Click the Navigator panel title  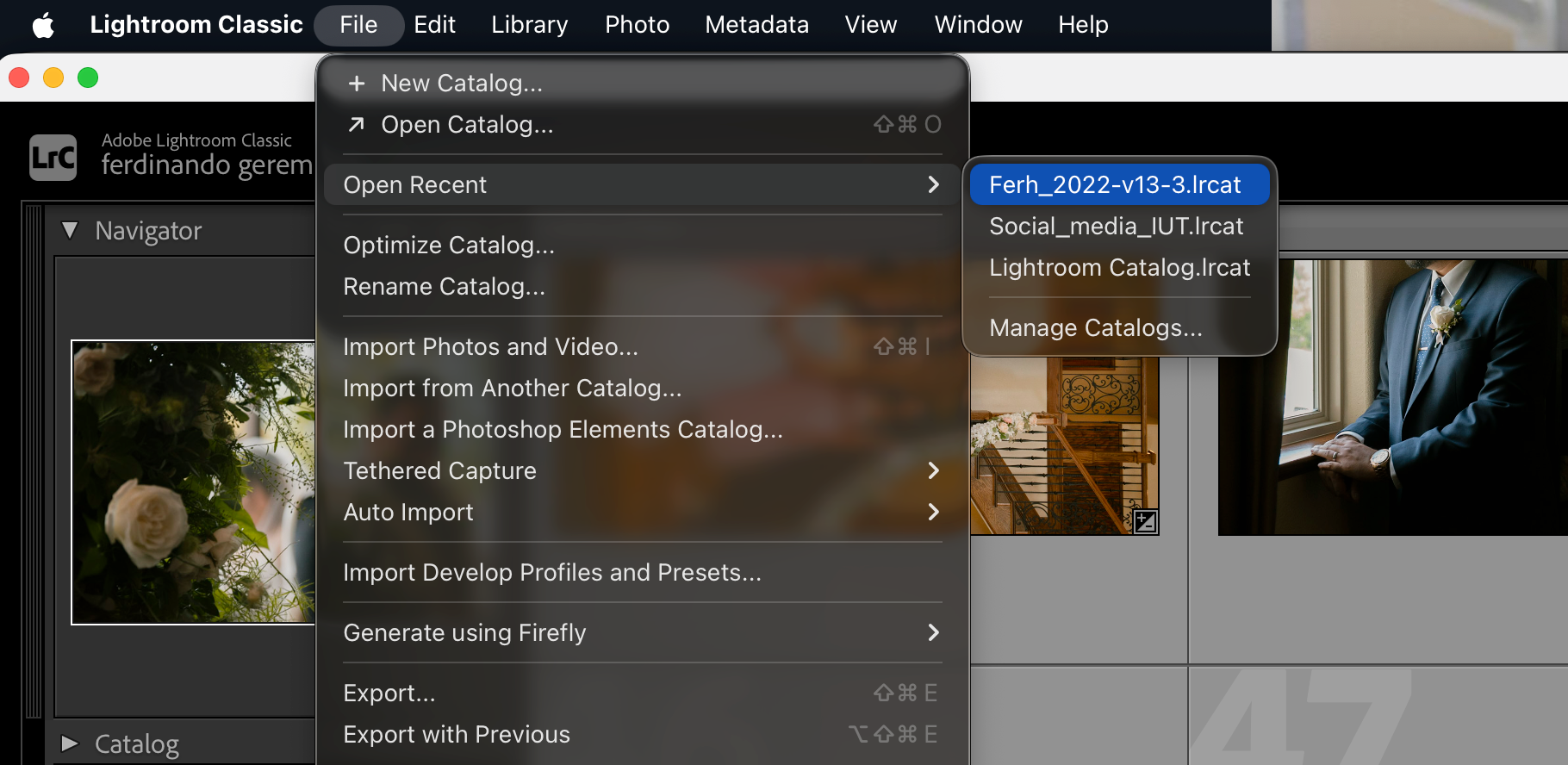click(148, 231)
